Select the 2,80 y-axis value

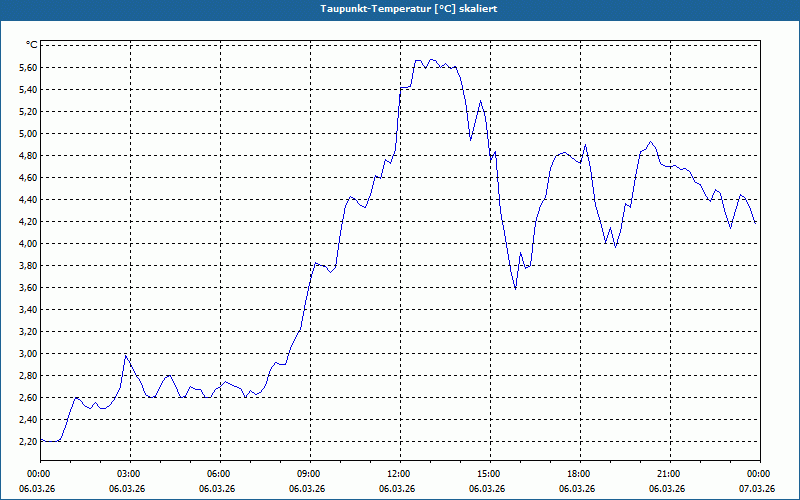(28, 376)
